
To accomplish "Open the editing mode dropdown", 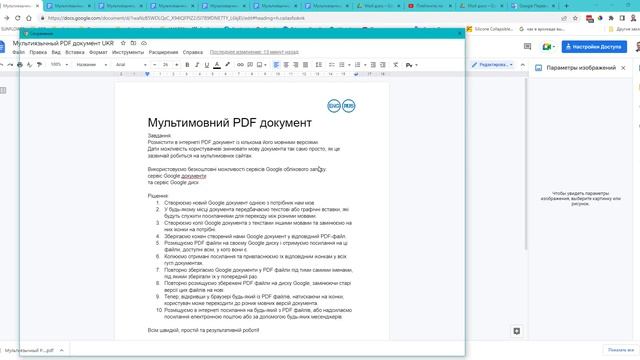I will click(x=492, y=64).
